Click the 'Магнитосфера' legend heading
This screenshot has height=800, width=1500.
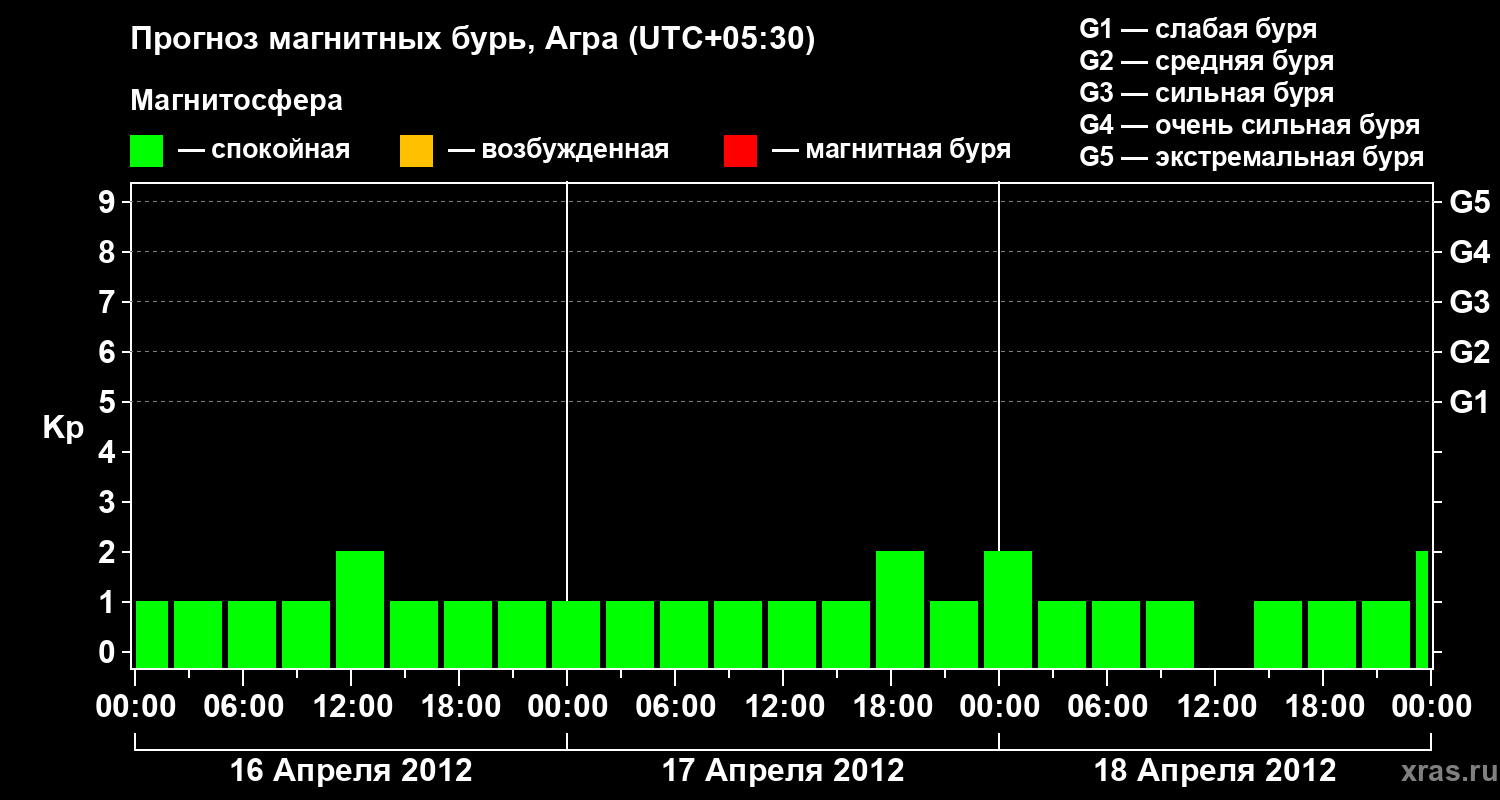point(236,101)
